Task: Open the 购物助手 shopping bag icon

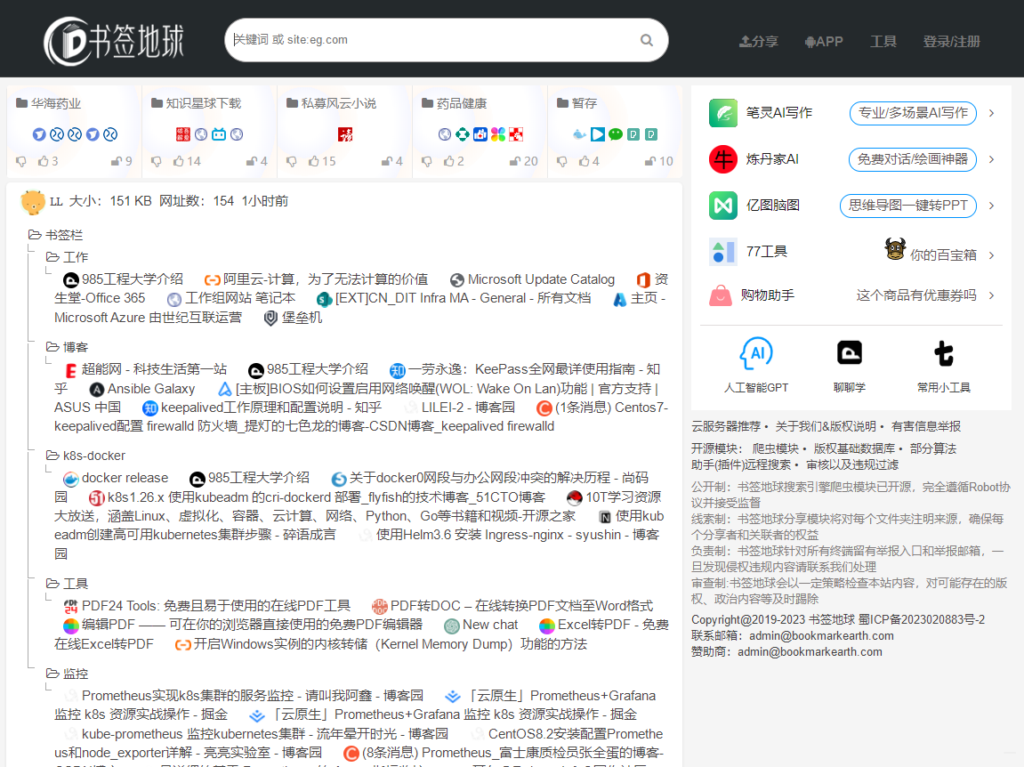Action: click(722, 295)
